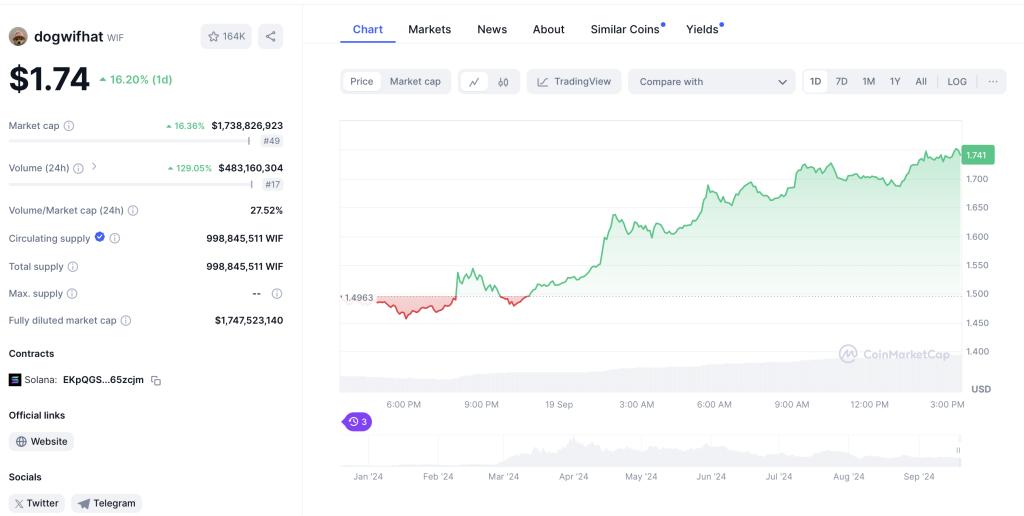Open the official Website link
This screenshot has height=516, width=1024.
41,442
